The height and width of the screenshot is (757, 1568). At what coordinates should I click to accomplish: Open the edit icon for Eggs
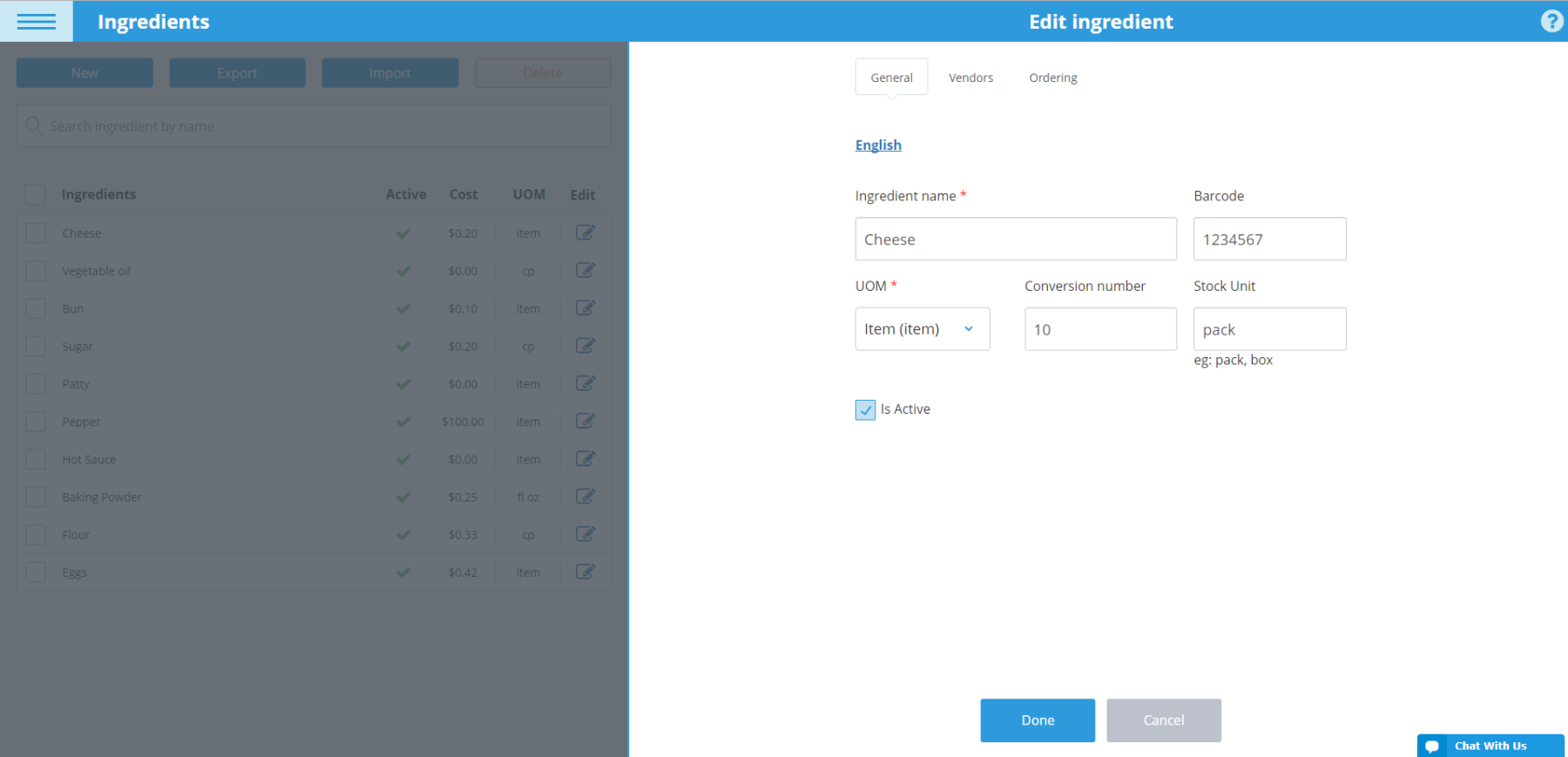click(x=585, y=571)
